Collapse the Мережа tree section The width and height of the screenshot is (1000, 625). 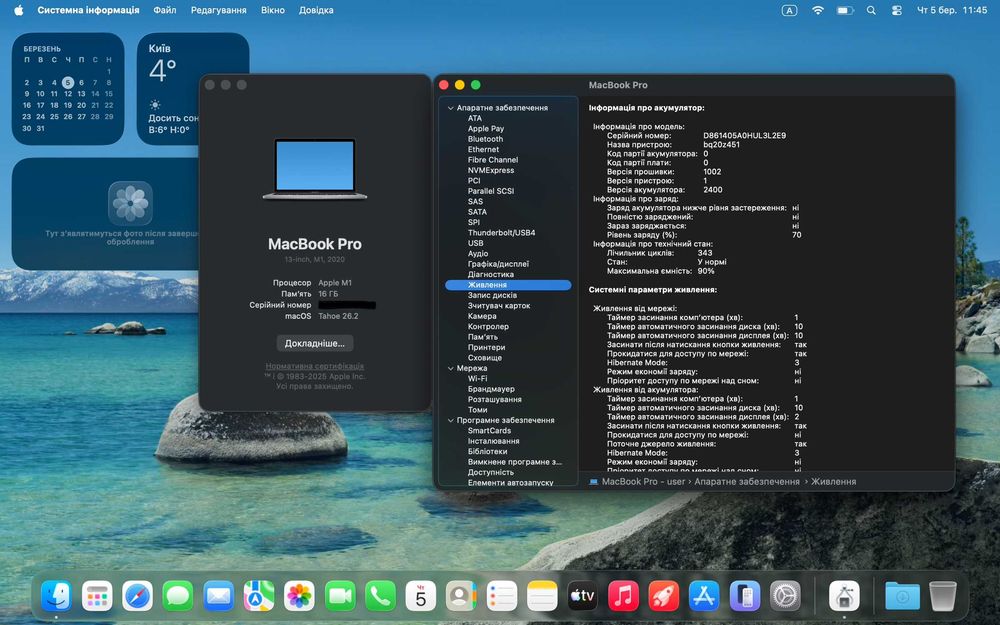point(450,368)
